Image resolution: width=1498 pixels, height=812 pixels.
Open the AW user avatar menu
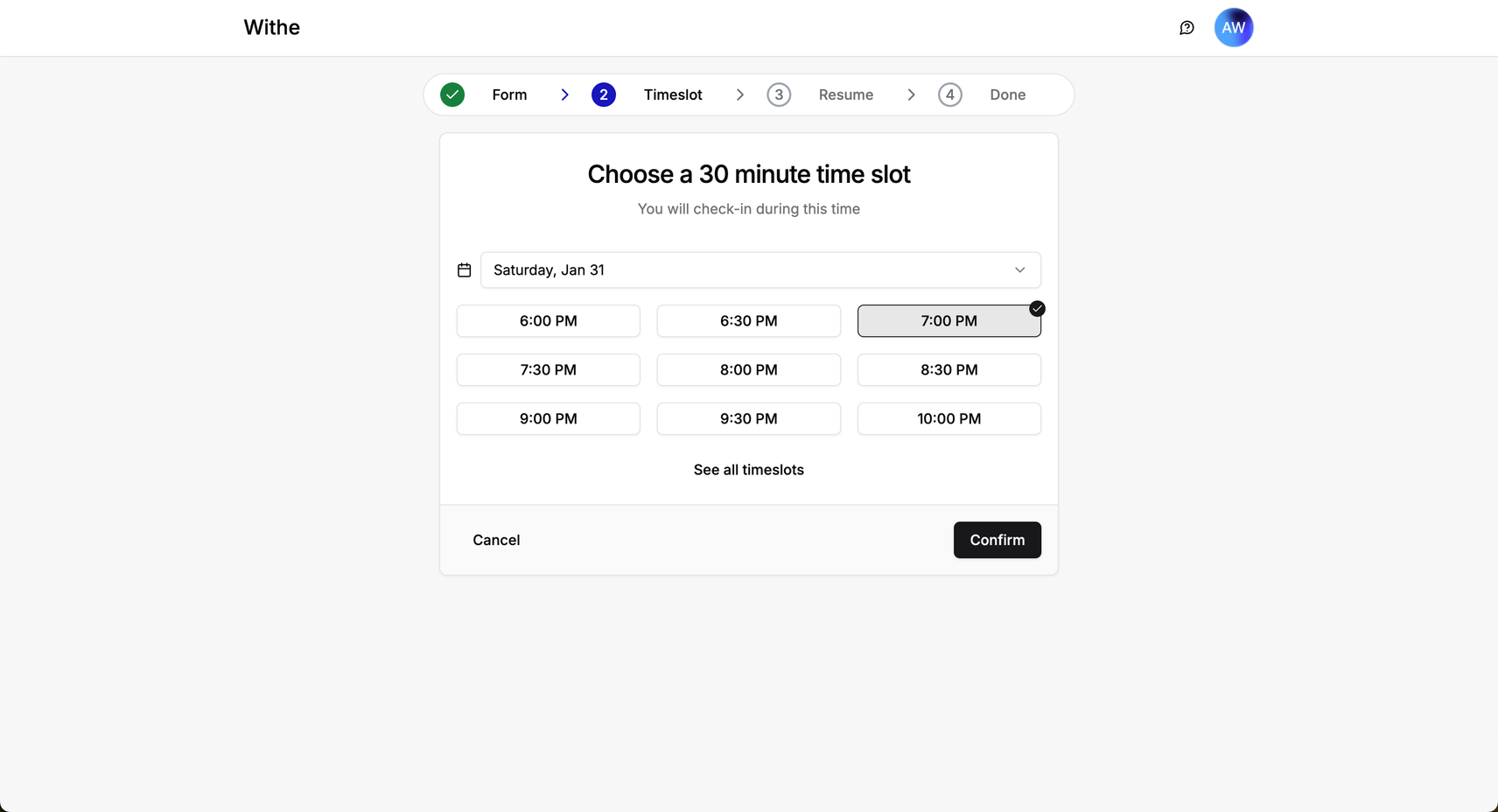pyautogui.click(x=1234, y=28)
